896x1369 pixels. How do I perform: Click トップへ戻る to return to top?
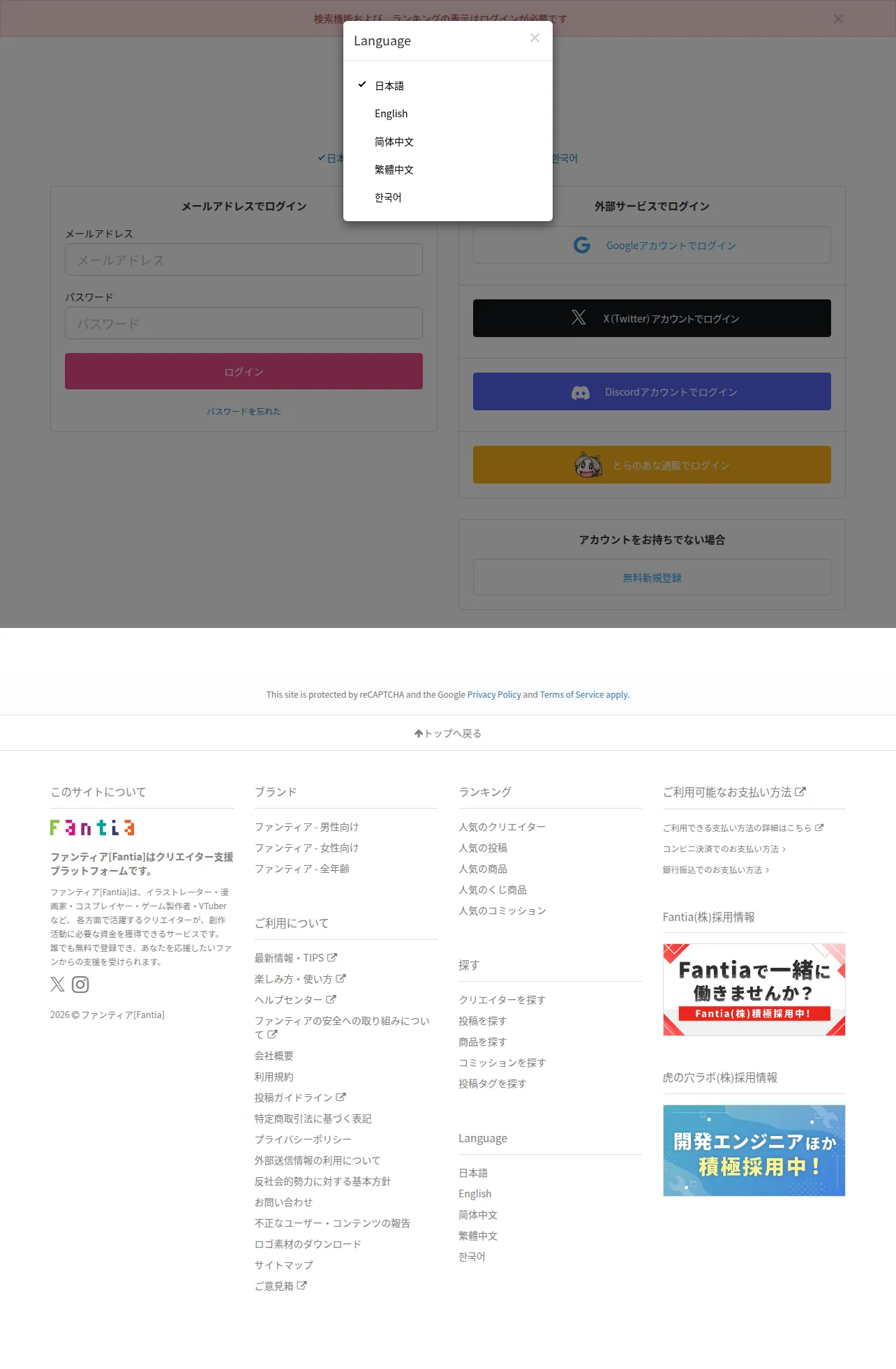click(x=448, y=733)
